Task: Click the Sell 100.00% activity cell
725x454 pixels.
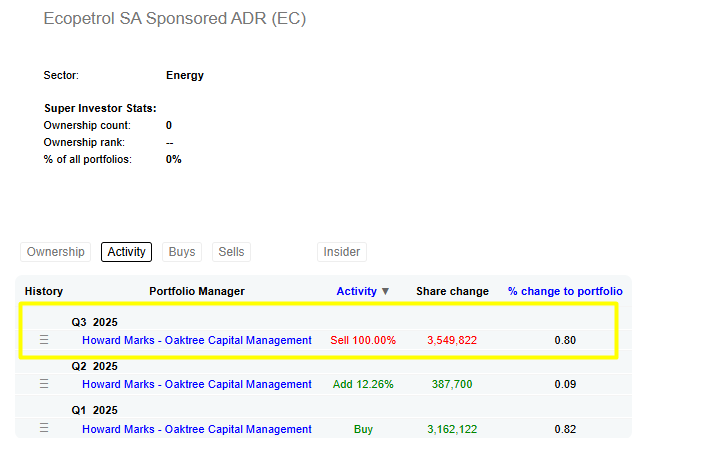Action: (363, 340)
